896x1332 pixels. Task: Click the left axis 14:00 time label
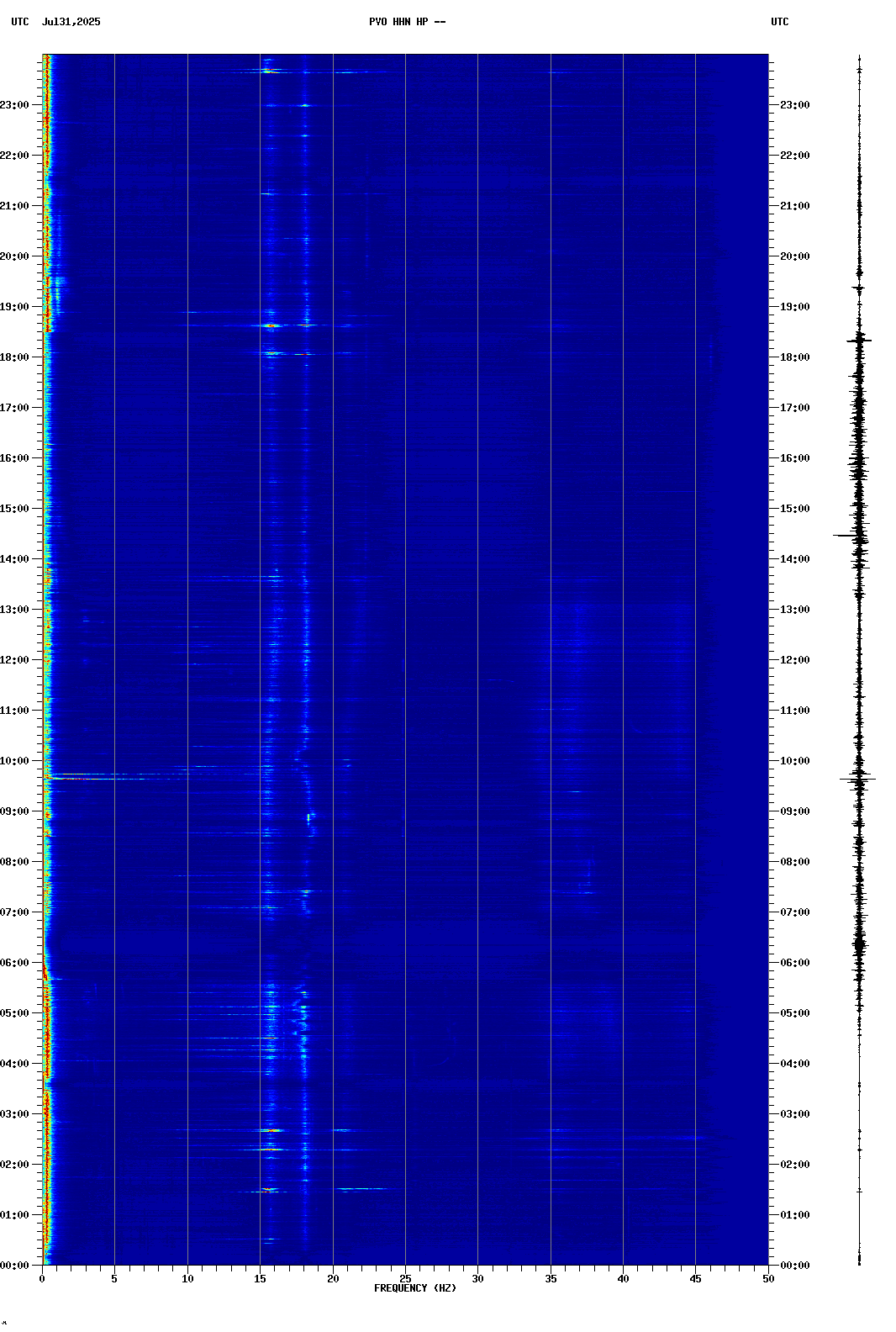[x=14, y=559]
